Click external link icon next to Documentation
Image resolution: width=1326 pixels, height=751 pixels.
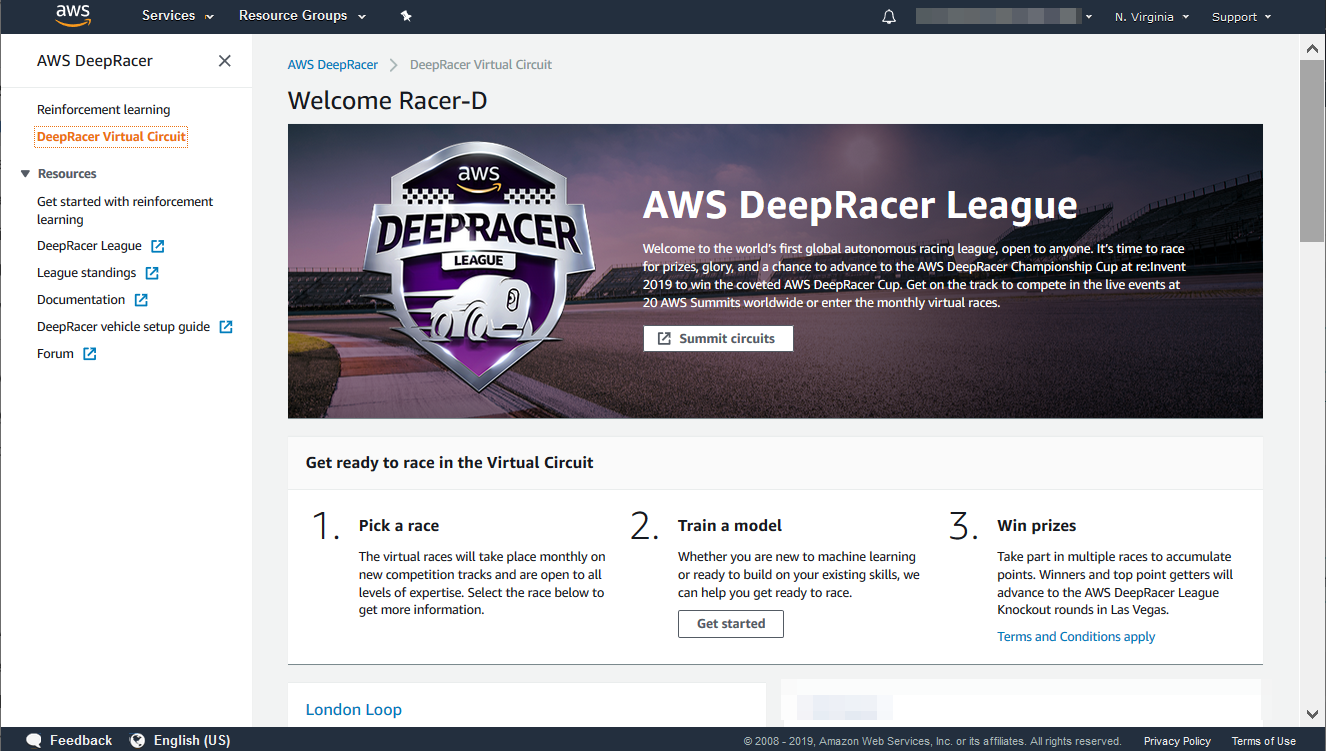point(141,300)
